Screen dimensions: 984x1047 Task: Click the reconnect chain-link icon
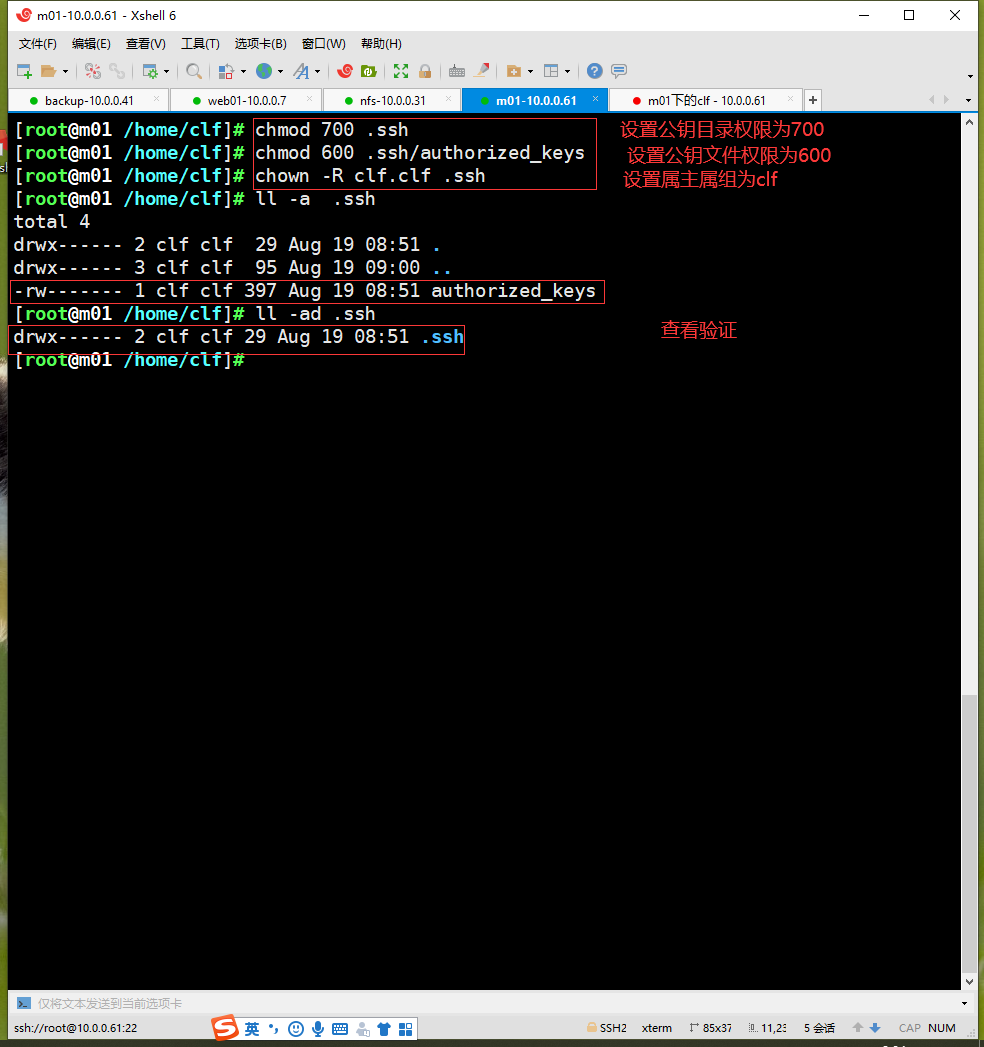[117, 71]
